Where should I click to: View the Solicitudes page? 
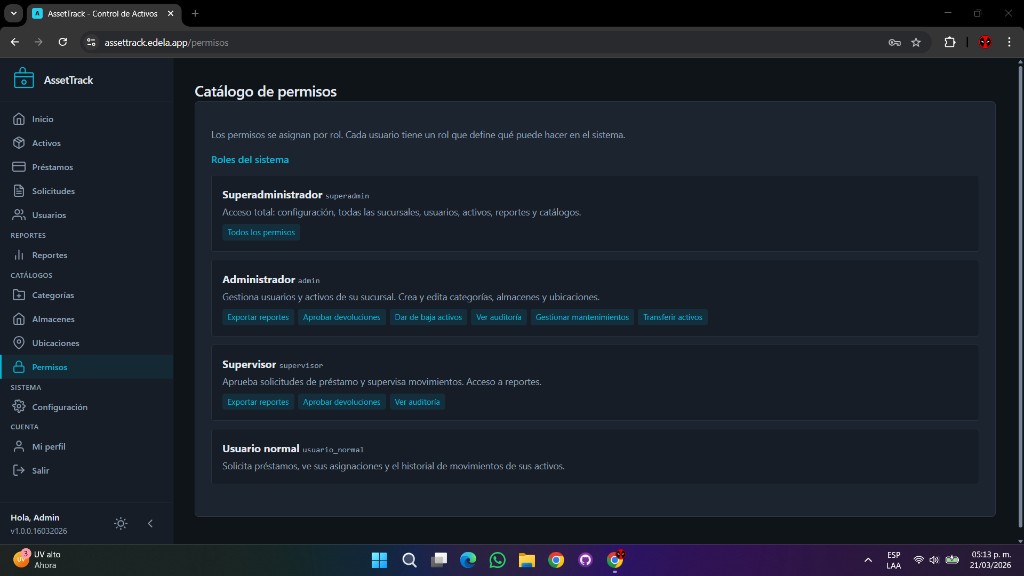pyautogui.click(x=51, y=190)
